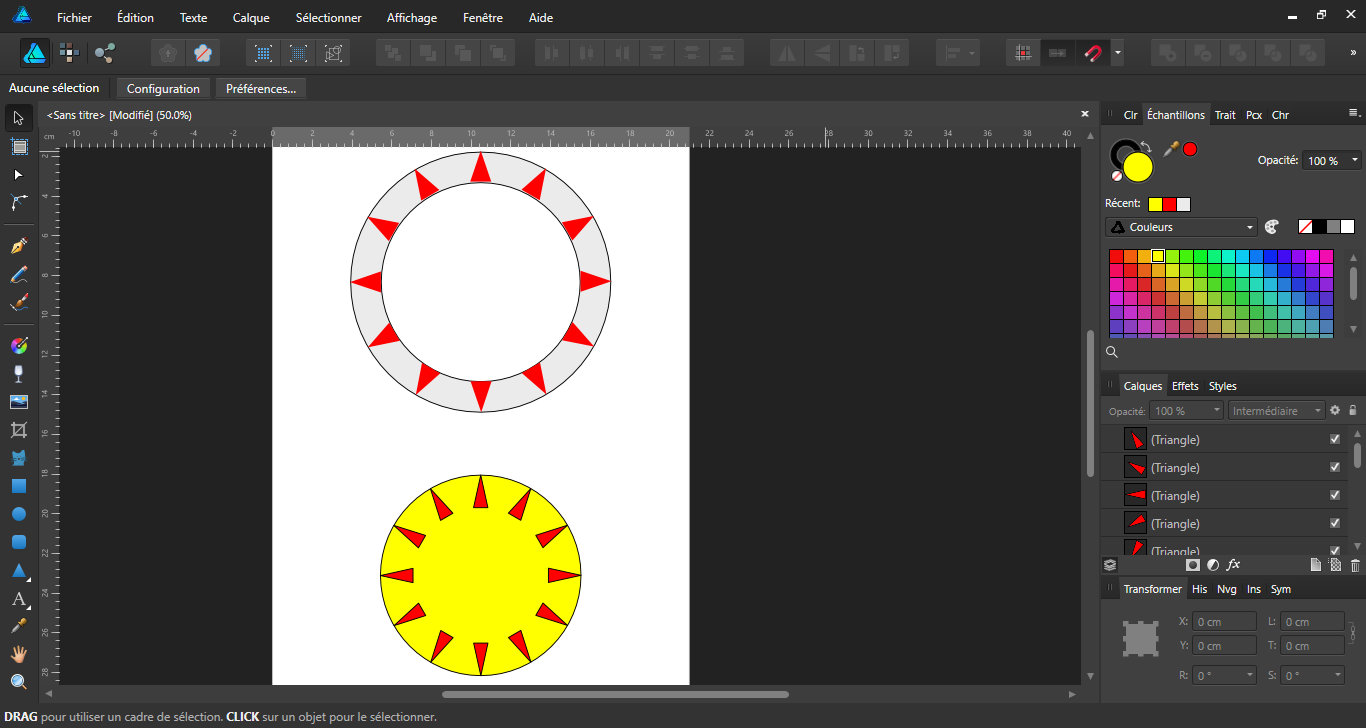Select the Vector Crop tool
The image size is (1366, 728).
pyautogui.click(x=18, y=430)
